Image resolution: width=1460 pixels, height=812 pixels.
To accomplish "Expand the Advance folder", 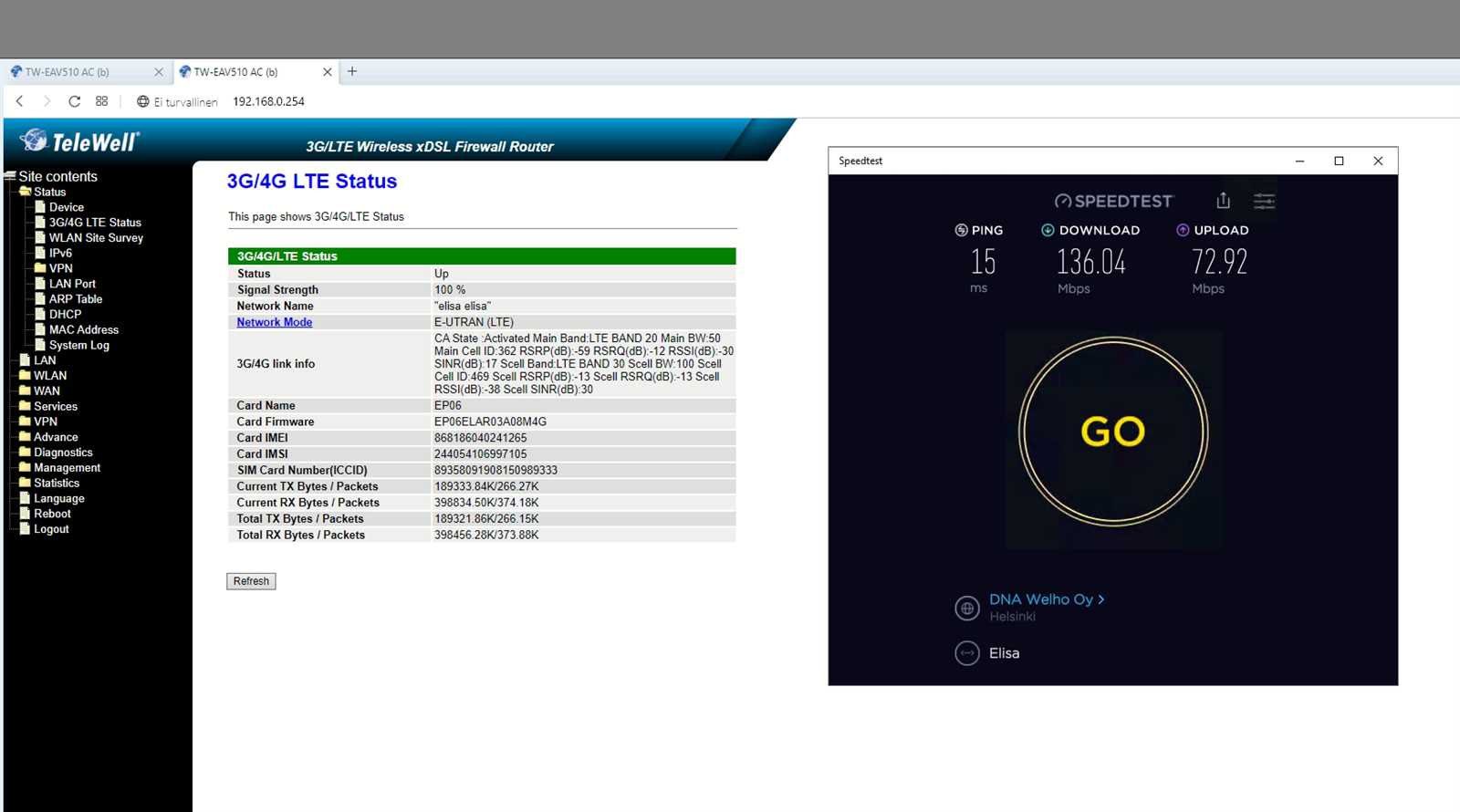I will [x=56, y=437].
